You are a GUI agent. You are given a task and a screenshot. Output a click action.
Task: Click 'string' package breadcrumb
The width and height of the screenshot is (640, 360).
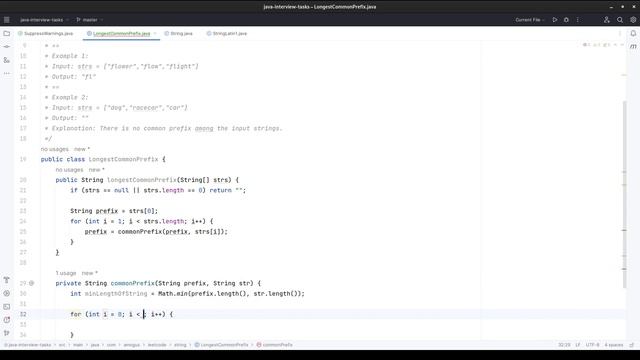pos(180,345)
